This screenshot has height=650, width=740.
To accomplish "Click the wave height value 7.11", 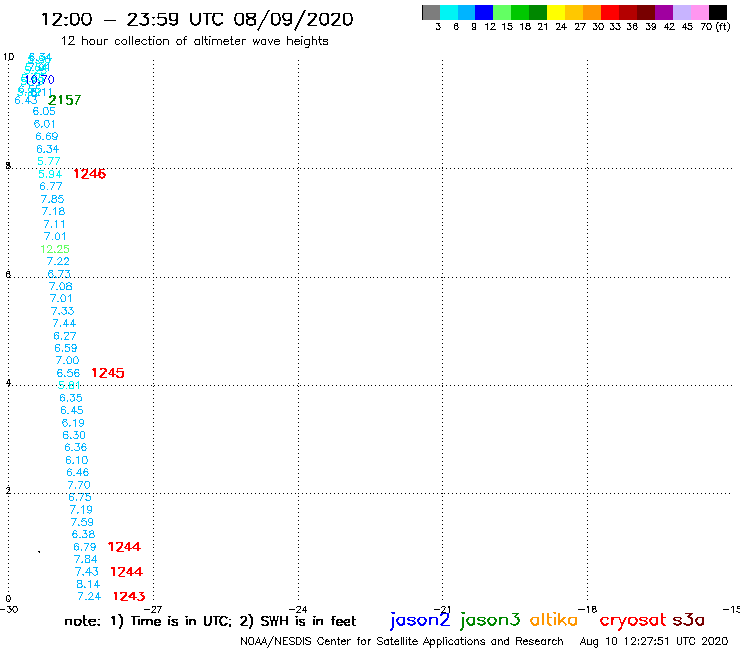I will point(54,224).
